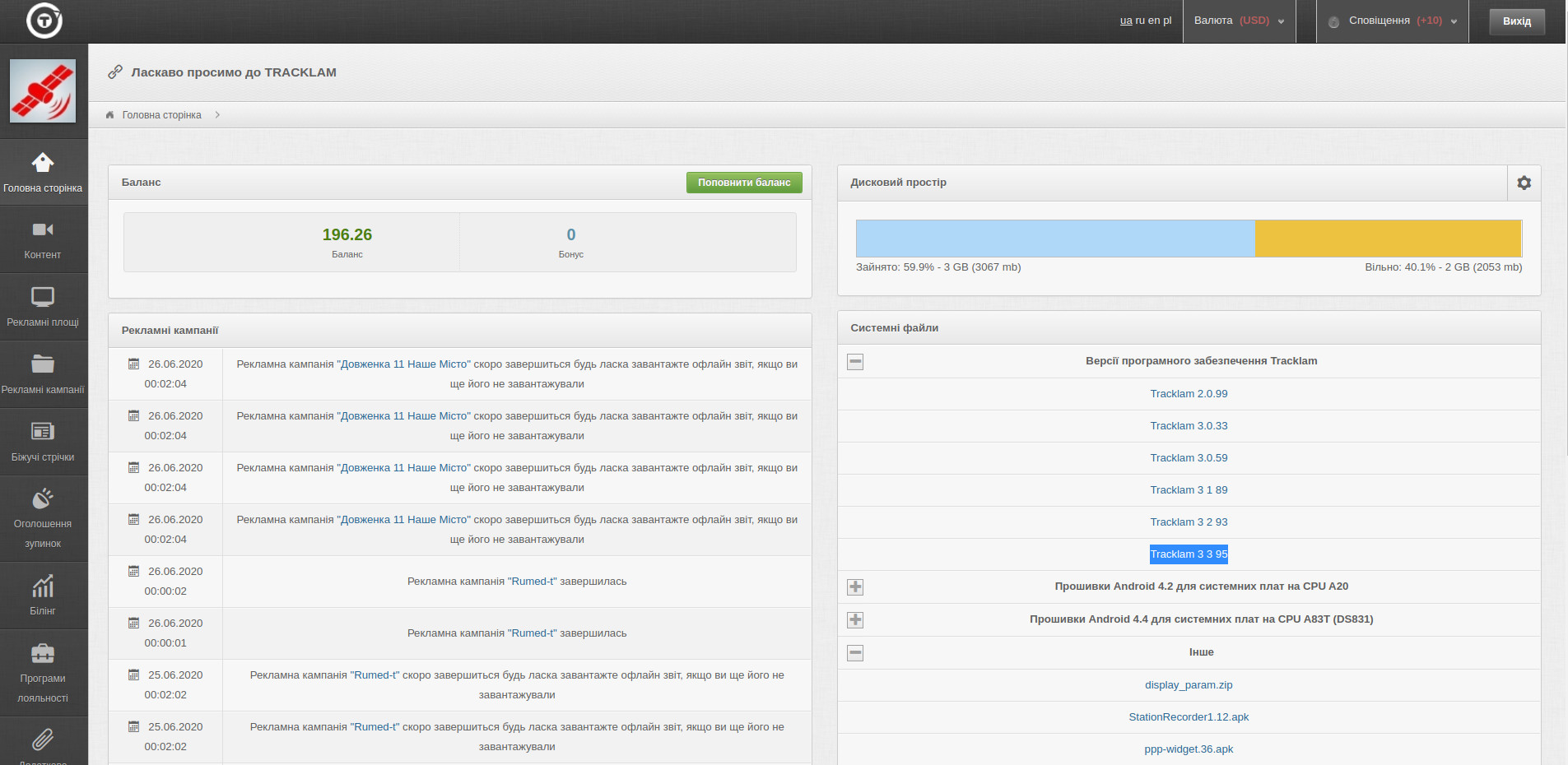The height and width of the screenshot is (765, 1568).
Task: Collapse the Інше files section
Action: [x=855, y=653]
